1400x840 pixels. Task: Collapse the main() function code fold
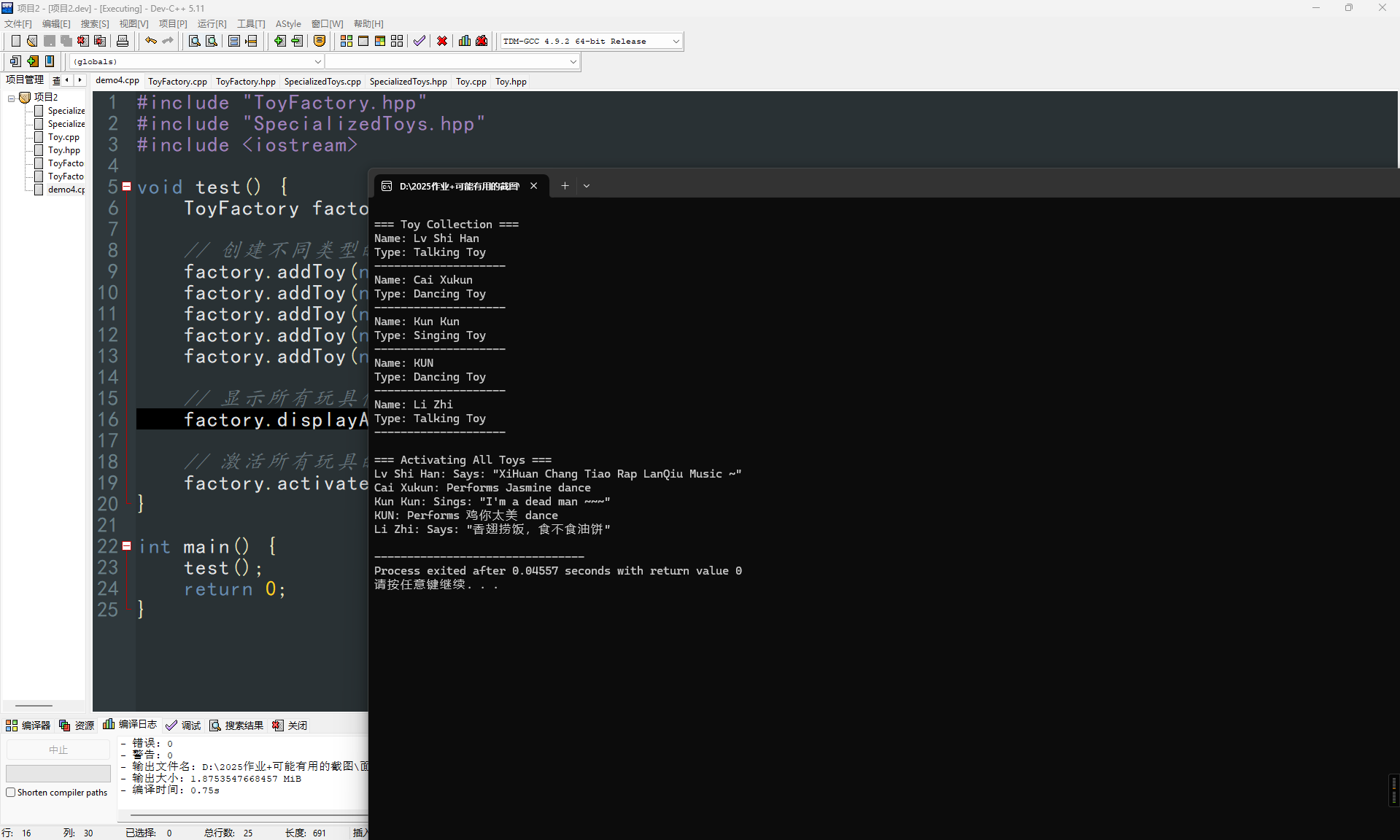point(126,546)
